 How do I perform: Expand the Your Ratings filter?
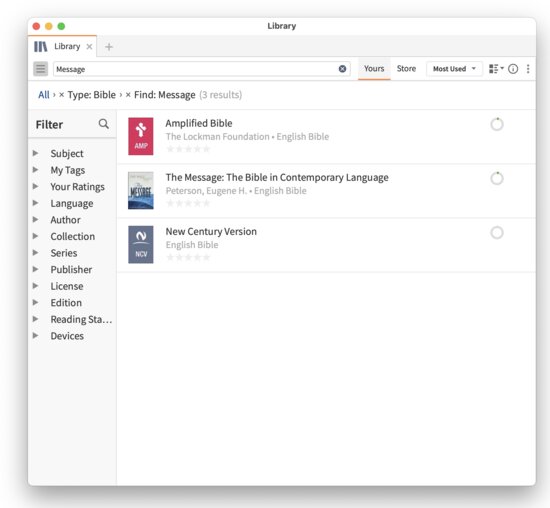[35, 186]
